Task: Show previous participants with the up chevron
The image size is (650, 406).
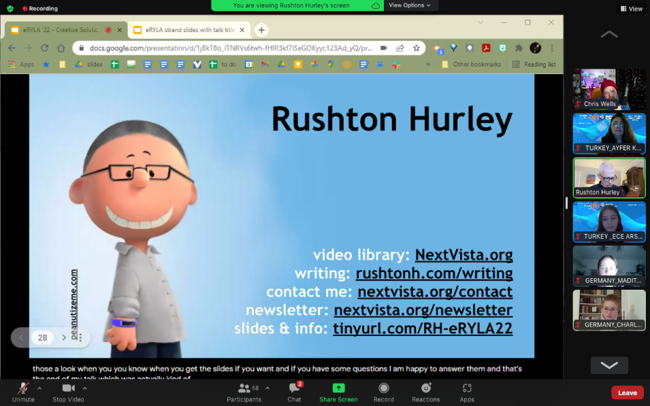Action: [x=609, y=34]
